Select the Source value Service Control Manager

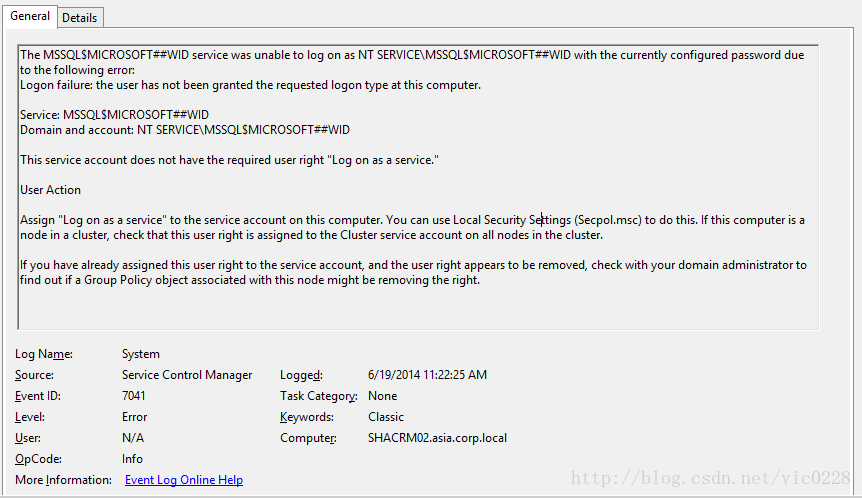click(x=187, y=375)
